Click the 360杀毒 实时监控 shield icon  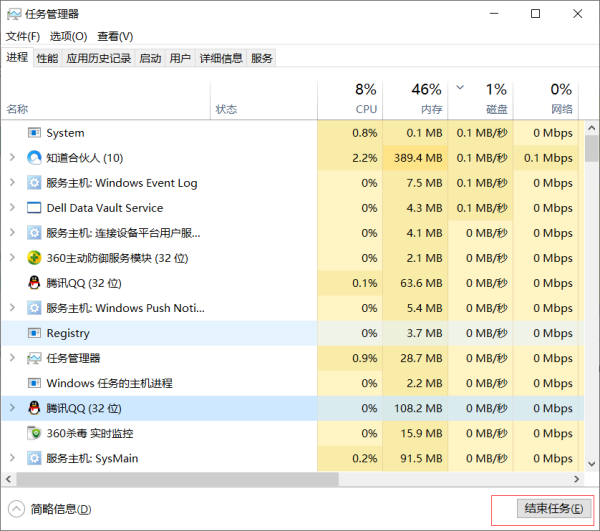[34, 433]
